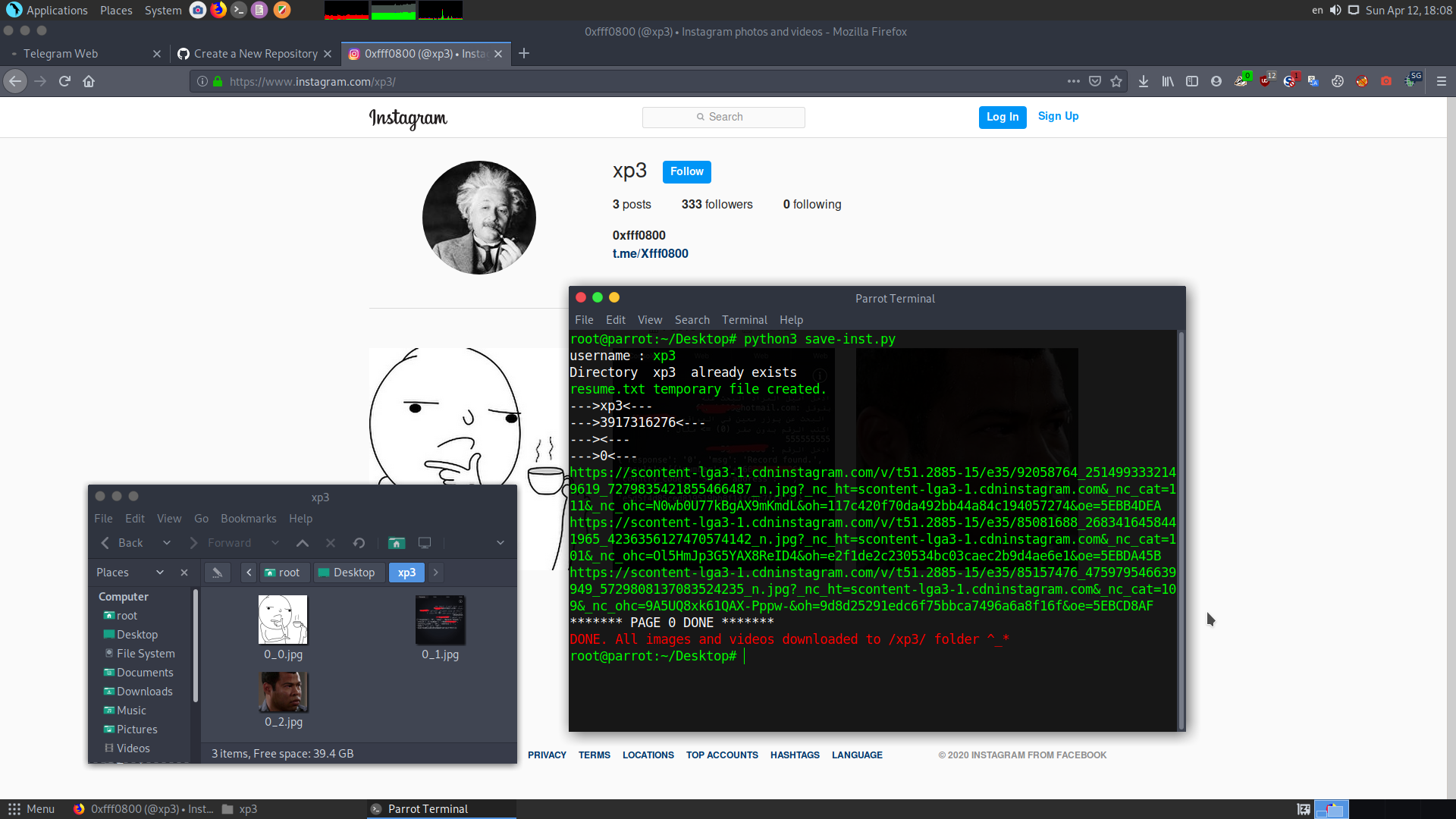Select 0_0.jpg thumbnail in file manager
Screen dimensions: 1456x819
(283, 620)
